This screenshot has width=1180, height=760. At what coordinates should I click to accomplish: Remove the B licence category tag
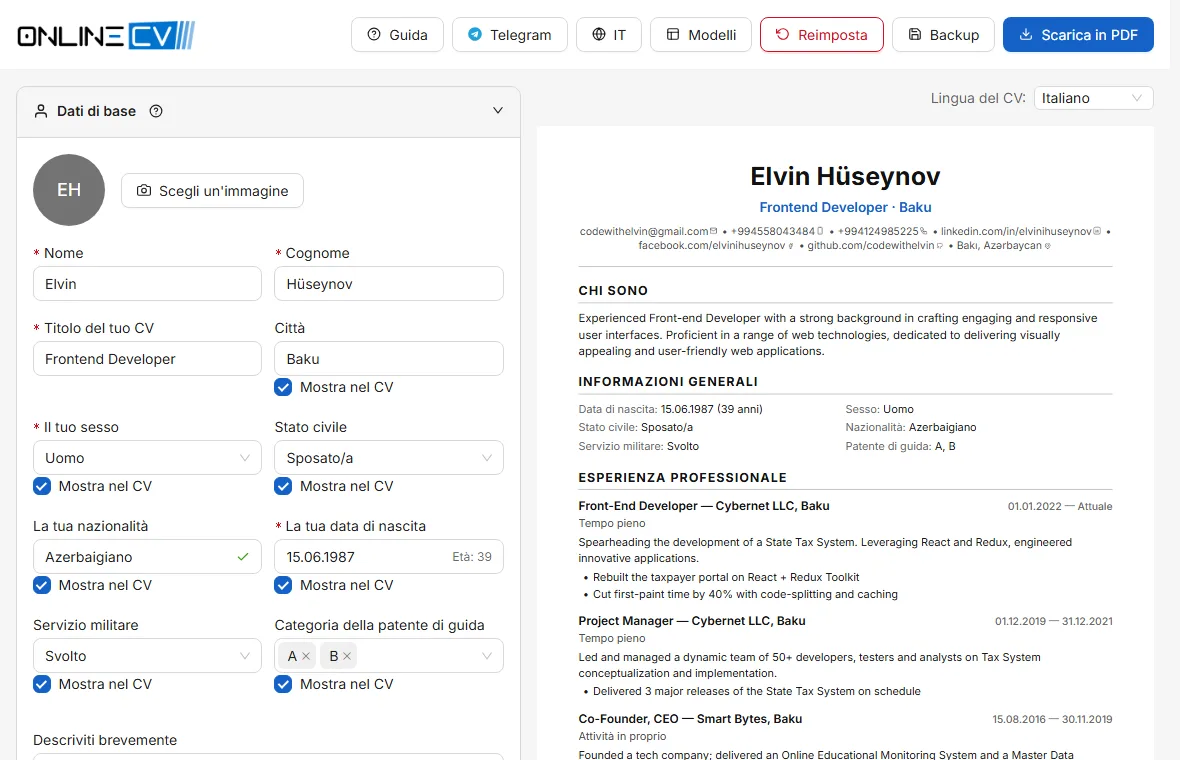point(347,656)
